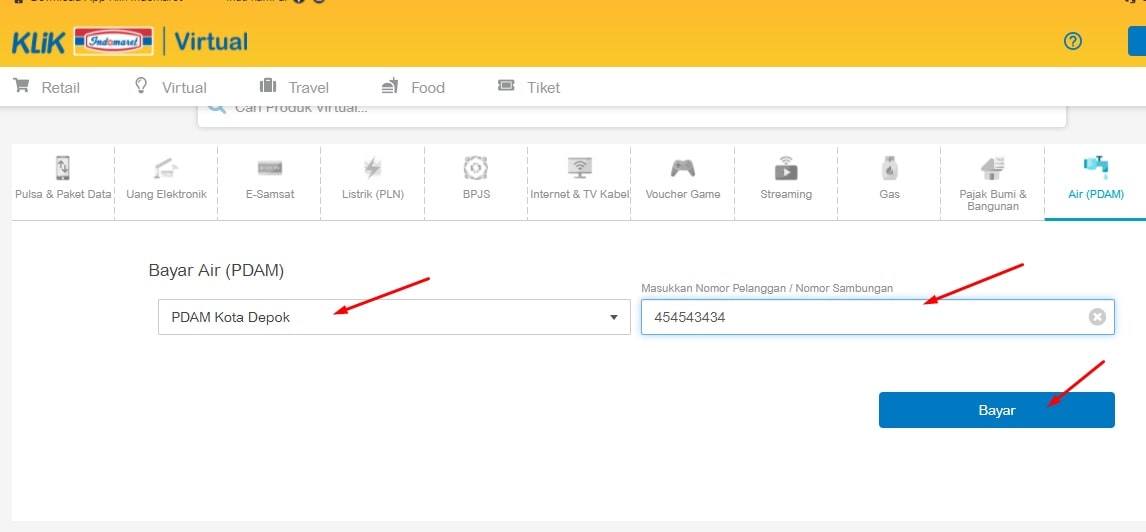Click the Bayar Air (PDAM) heading
The image size is (1146, 532).
pyautogui.click(x=216, y=270)
